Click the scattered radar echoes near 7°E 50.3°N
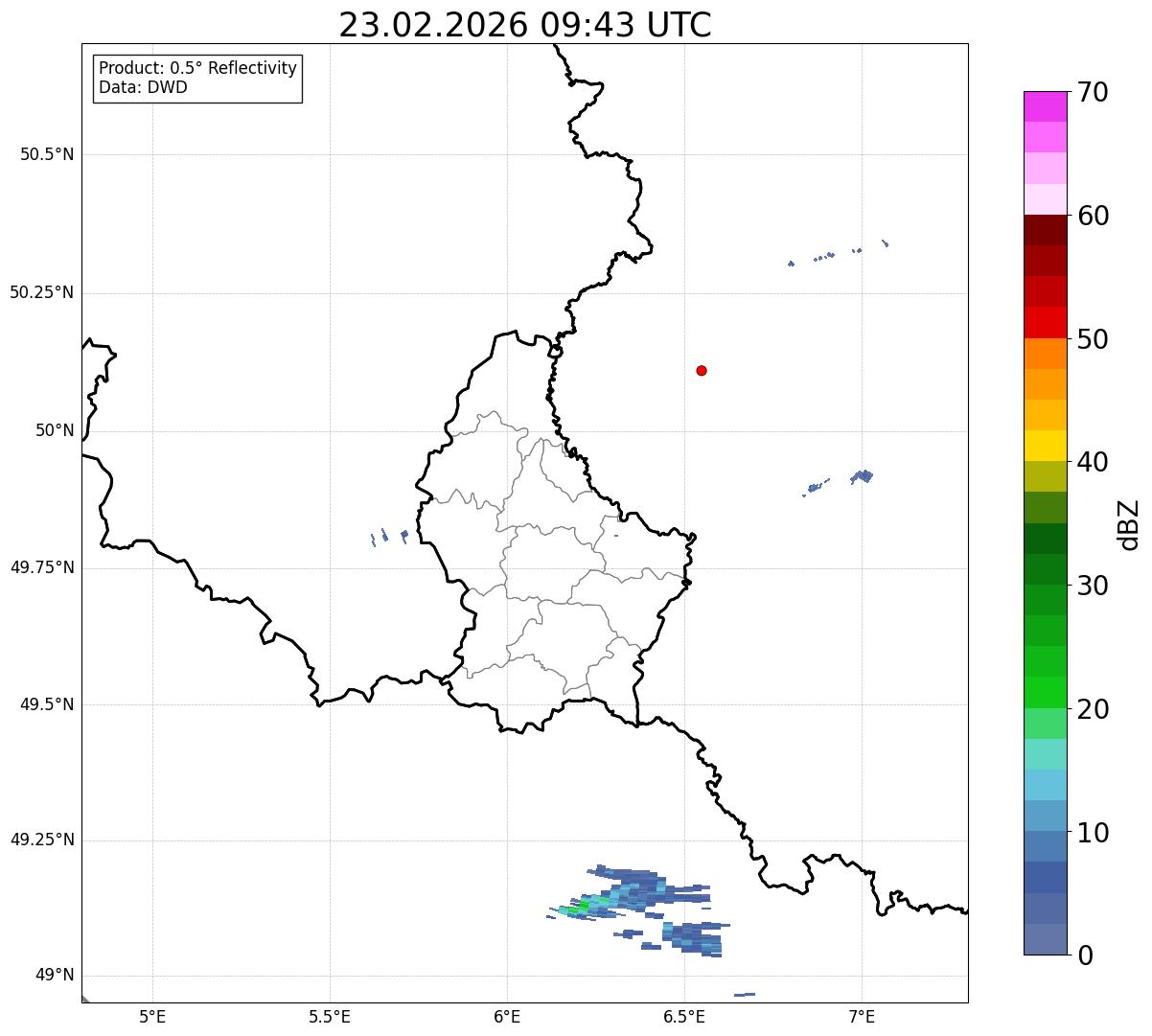Viewport: 1152px width, 1036px height. (839, 253)
